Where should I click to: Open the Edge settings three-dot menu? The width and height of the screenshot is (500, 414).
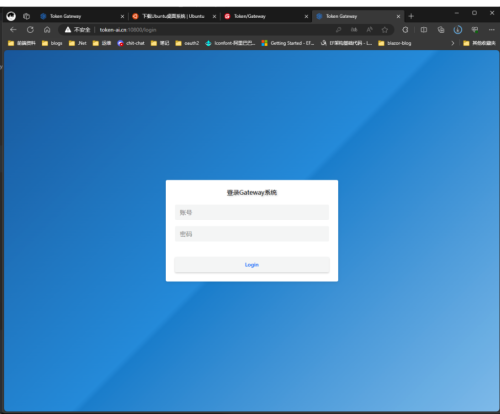click(x=491, y=30)
